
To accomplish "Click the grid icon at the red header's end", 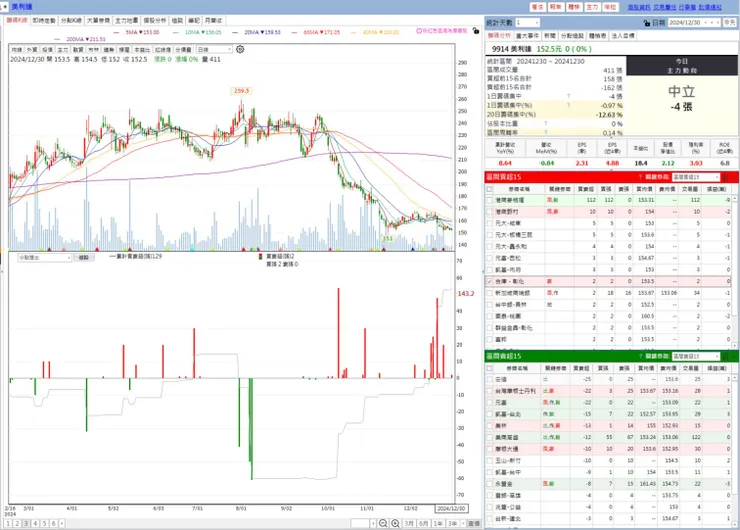I will 725,177.
